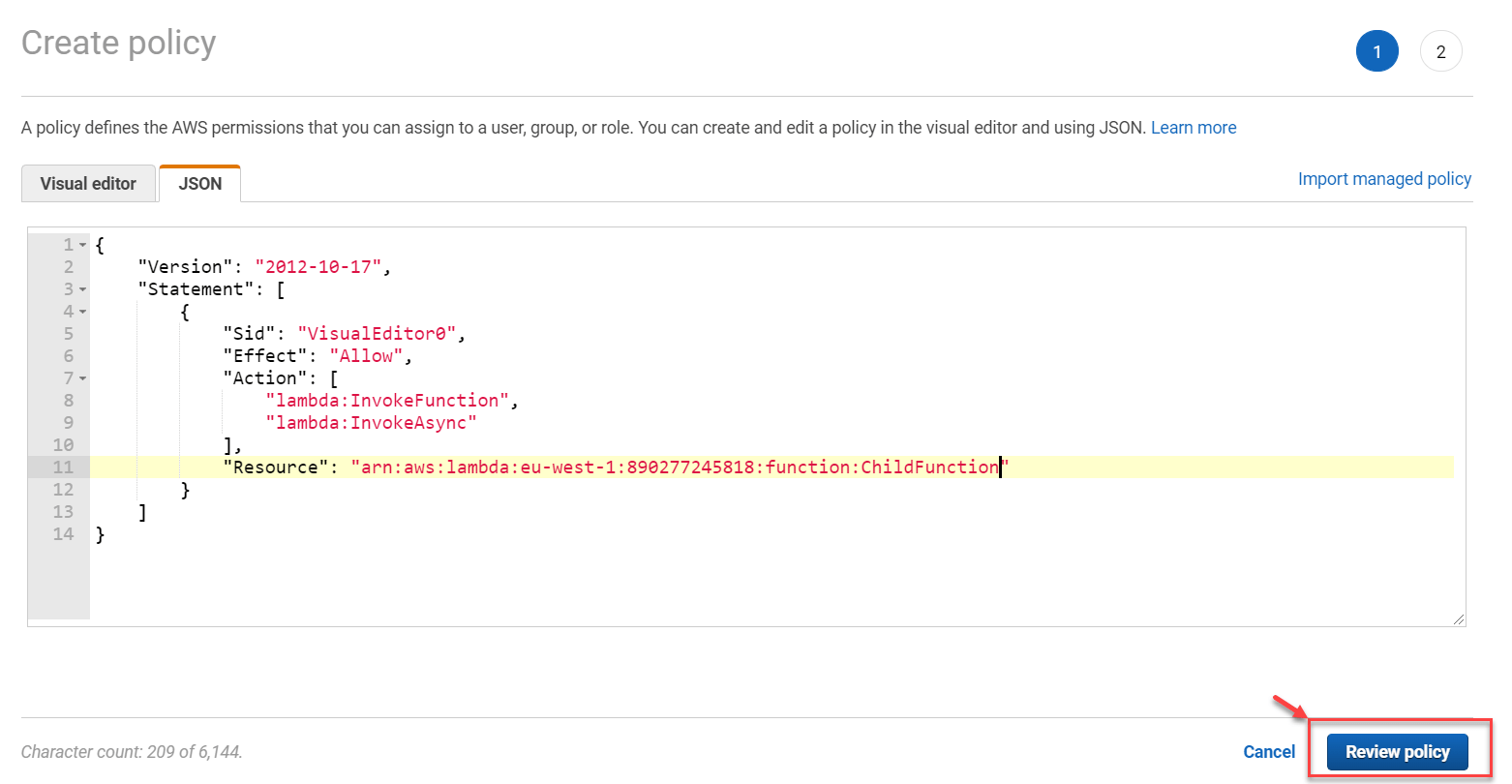Switch to the Visual editor tab
Image resolution: width=1512 pixels, height=784 pixels.
pos(88,183)
